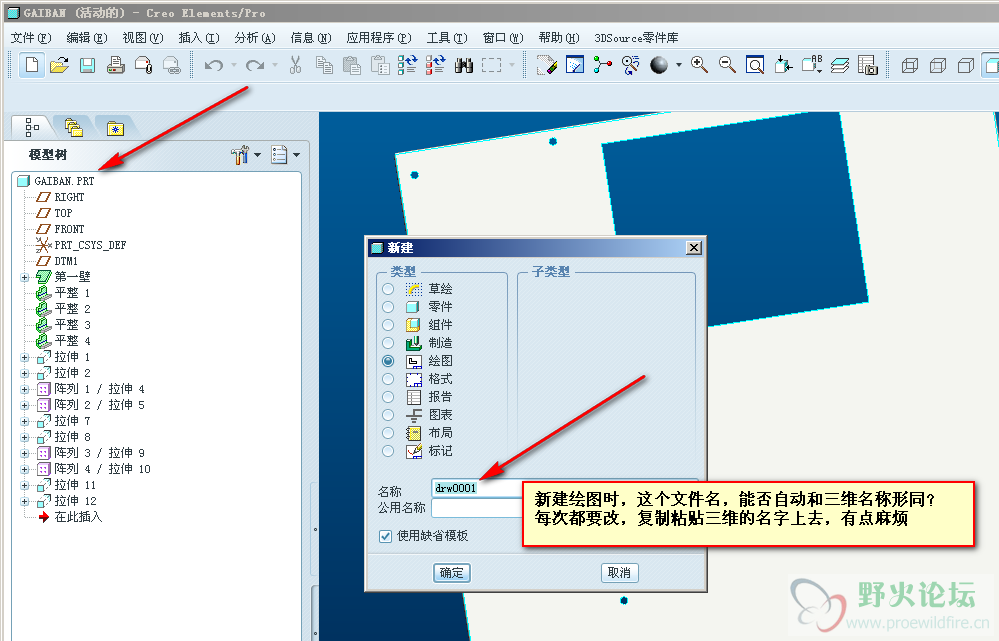Open a file with the folder icon

point(59,65)
